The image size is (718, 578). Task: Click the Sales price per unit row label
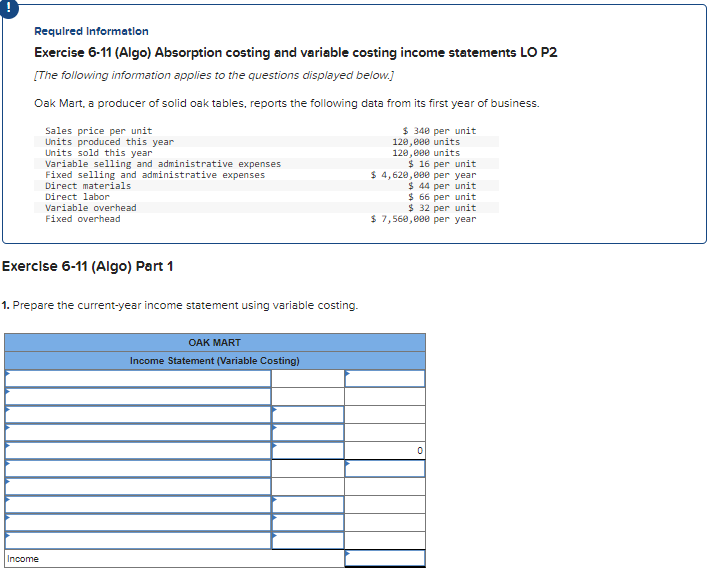click(x=98, y=131)
